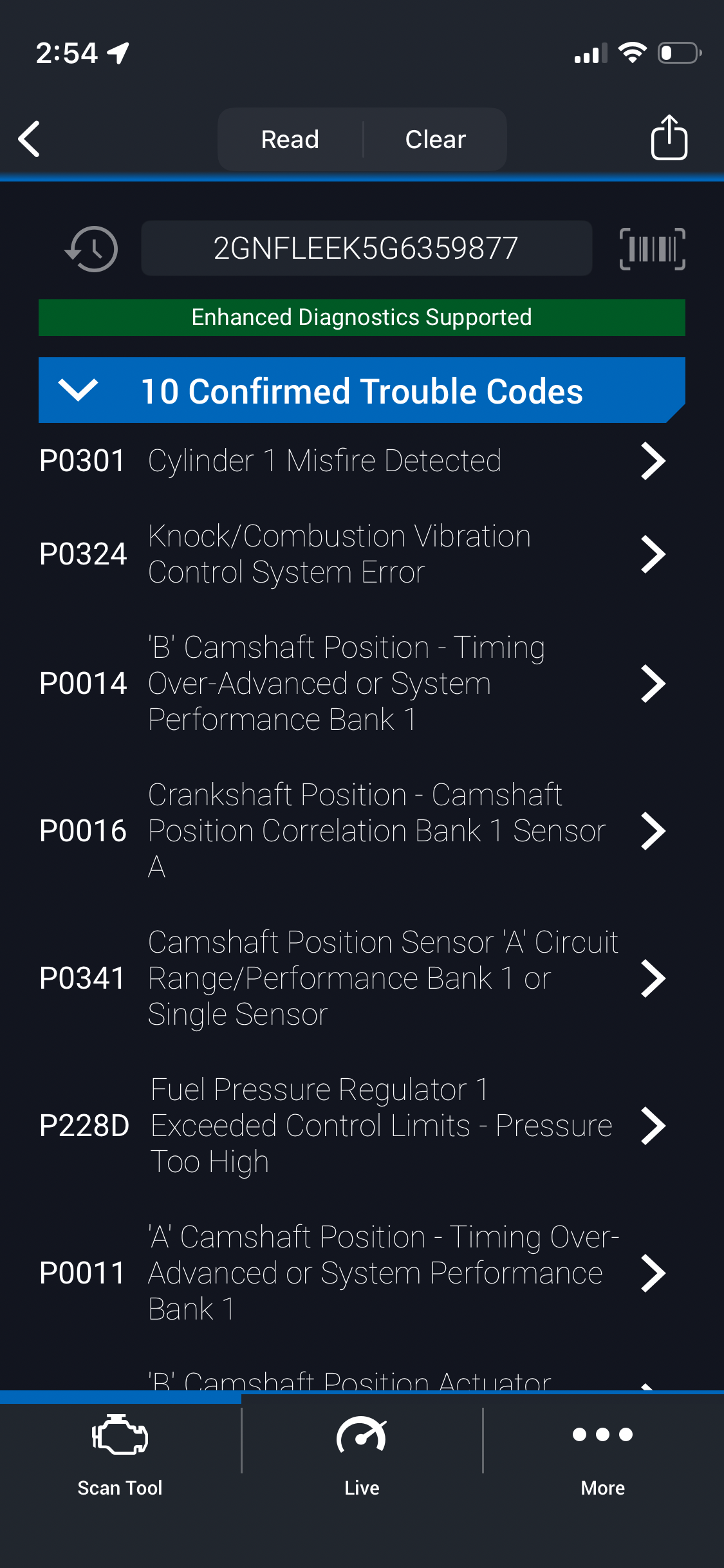
Task: Open P0014 camshaft timing code chevron
Action: [x=653, y=684]
